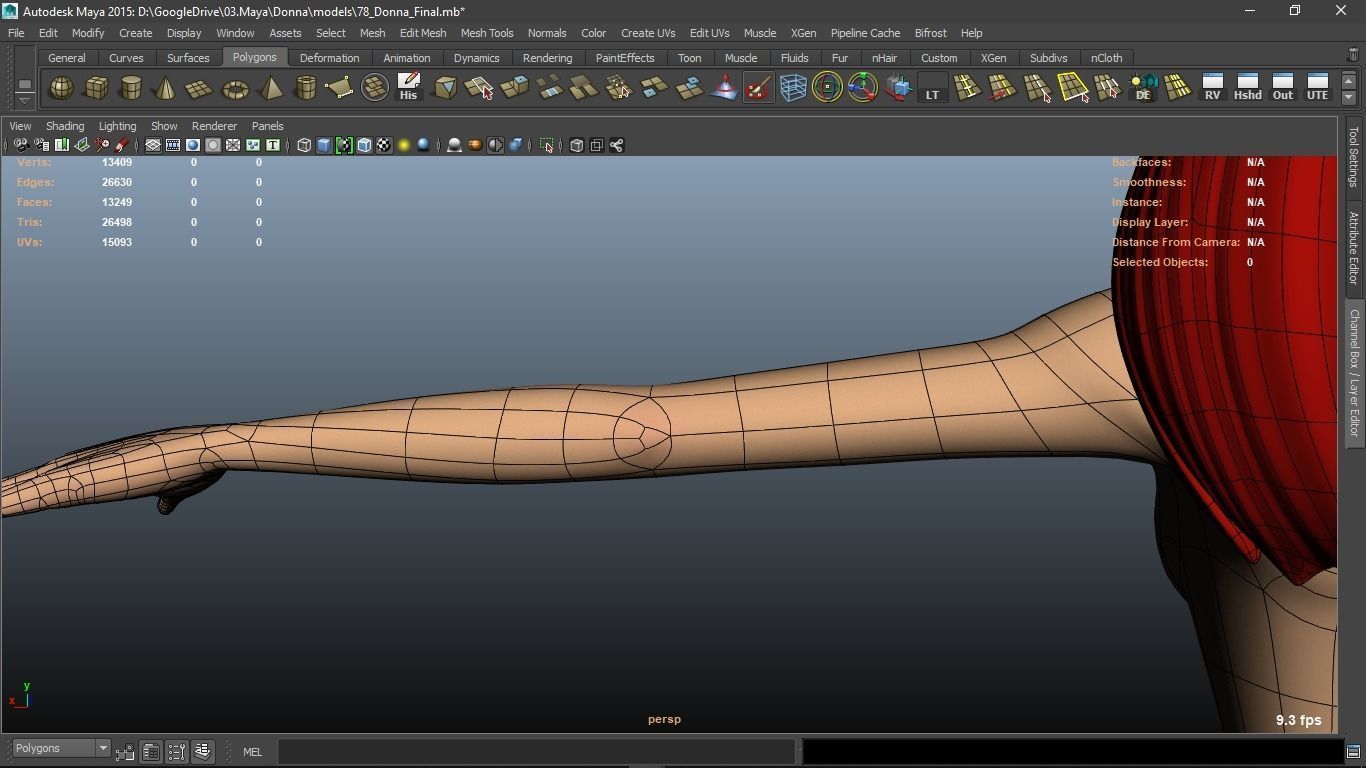Image resolution: width=1366 pixels, height=768 pixels.
Task: Click the three-color axis rotate shelf icon
Action: pyautogui.click(x=862, y=88)
